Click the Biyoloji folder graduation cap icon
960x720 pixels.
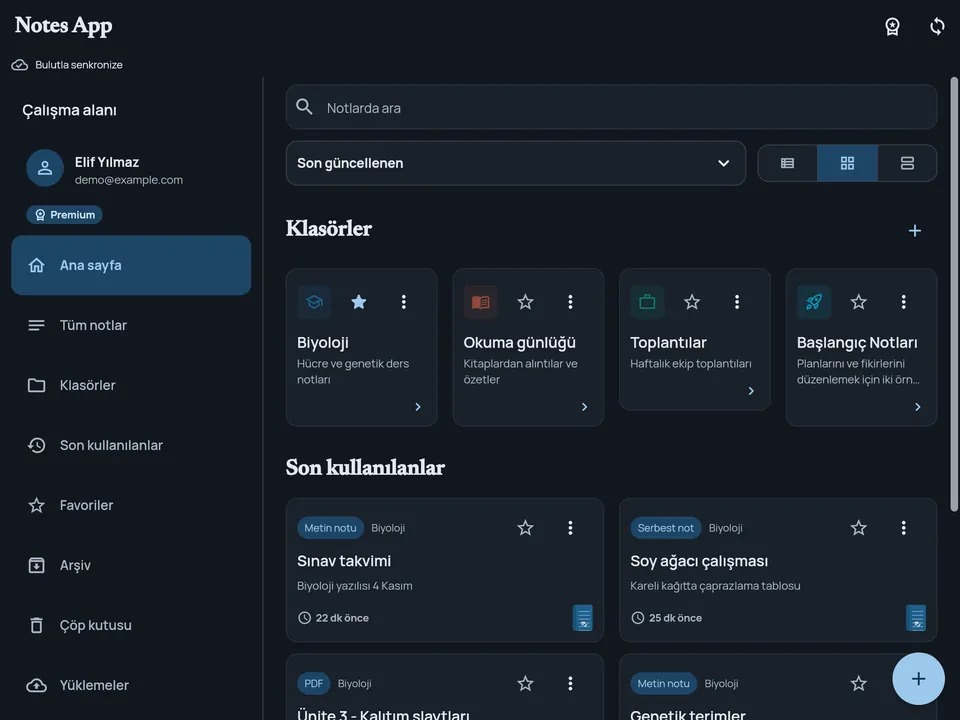click(x=314, y=302)
